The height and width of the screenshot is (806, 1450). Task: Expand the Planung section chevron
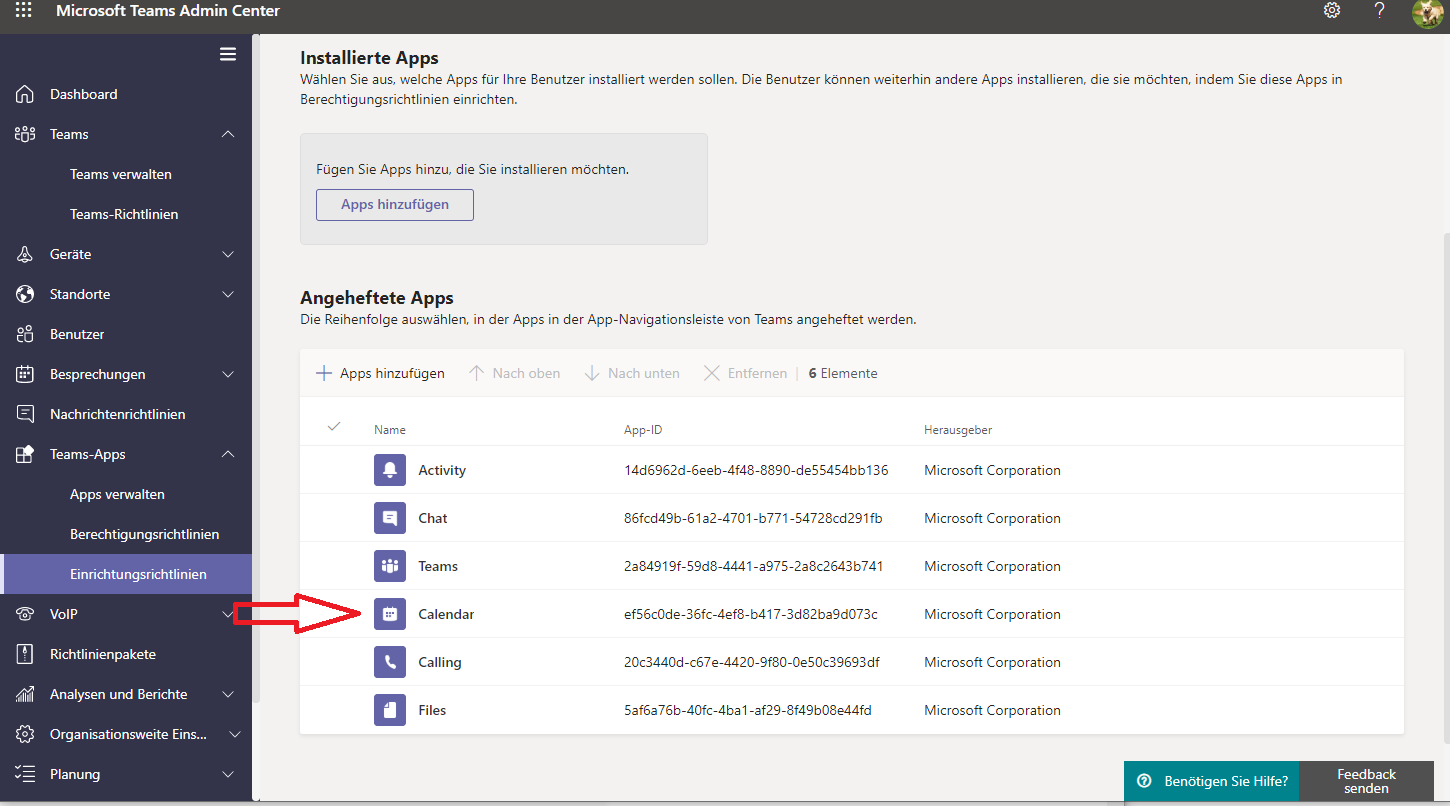(228, 774)
